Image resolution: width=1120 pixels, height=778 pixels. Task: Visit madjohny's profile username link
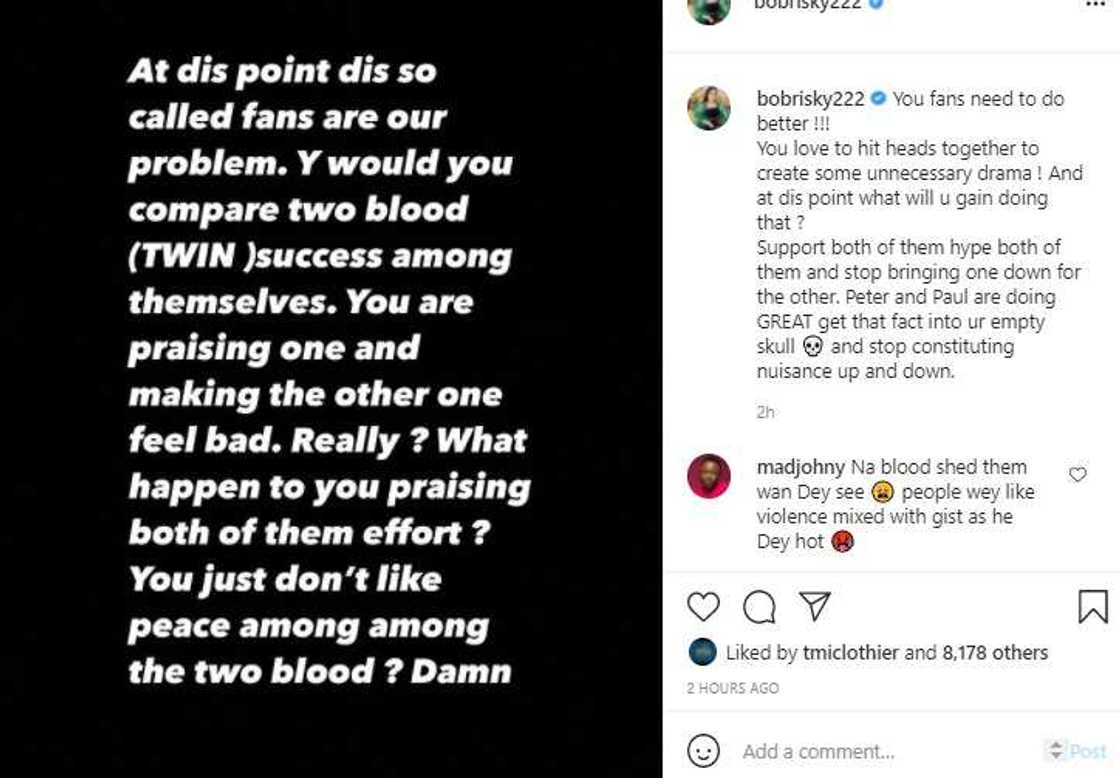click(801, 467)
